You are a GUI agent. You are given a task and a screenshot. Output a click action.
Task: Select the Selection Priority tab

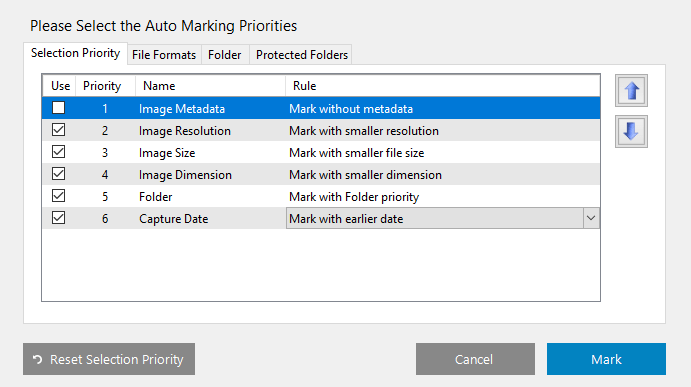click(75, 53)
